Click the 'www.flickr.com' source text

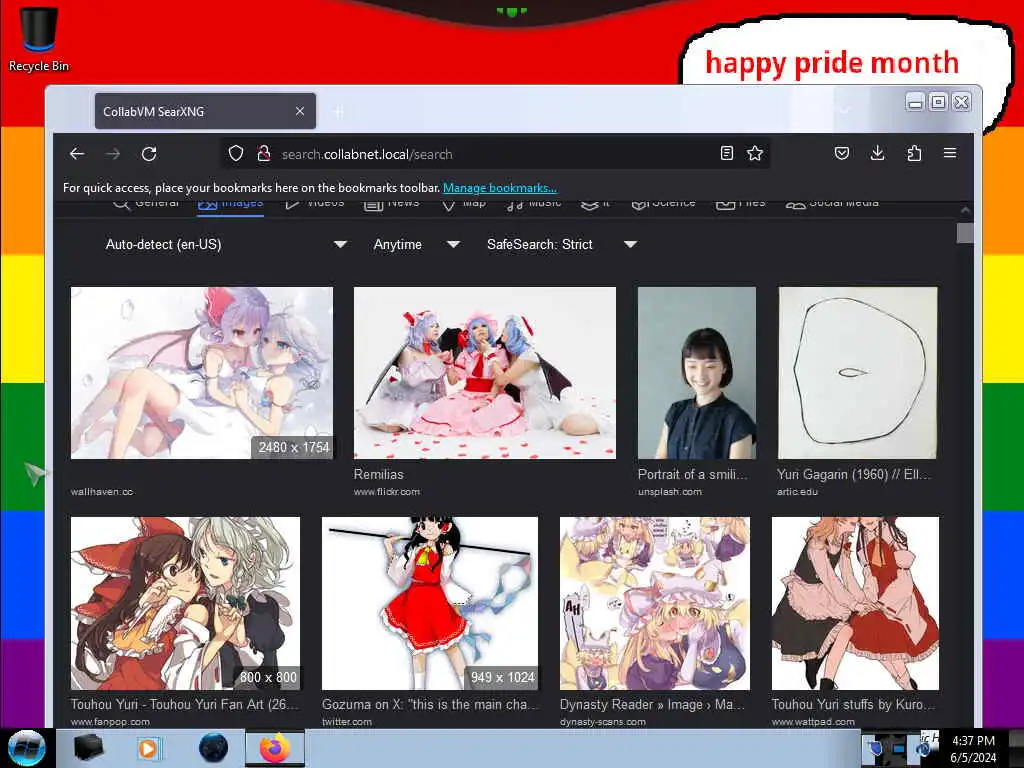[x=387, y=492]
